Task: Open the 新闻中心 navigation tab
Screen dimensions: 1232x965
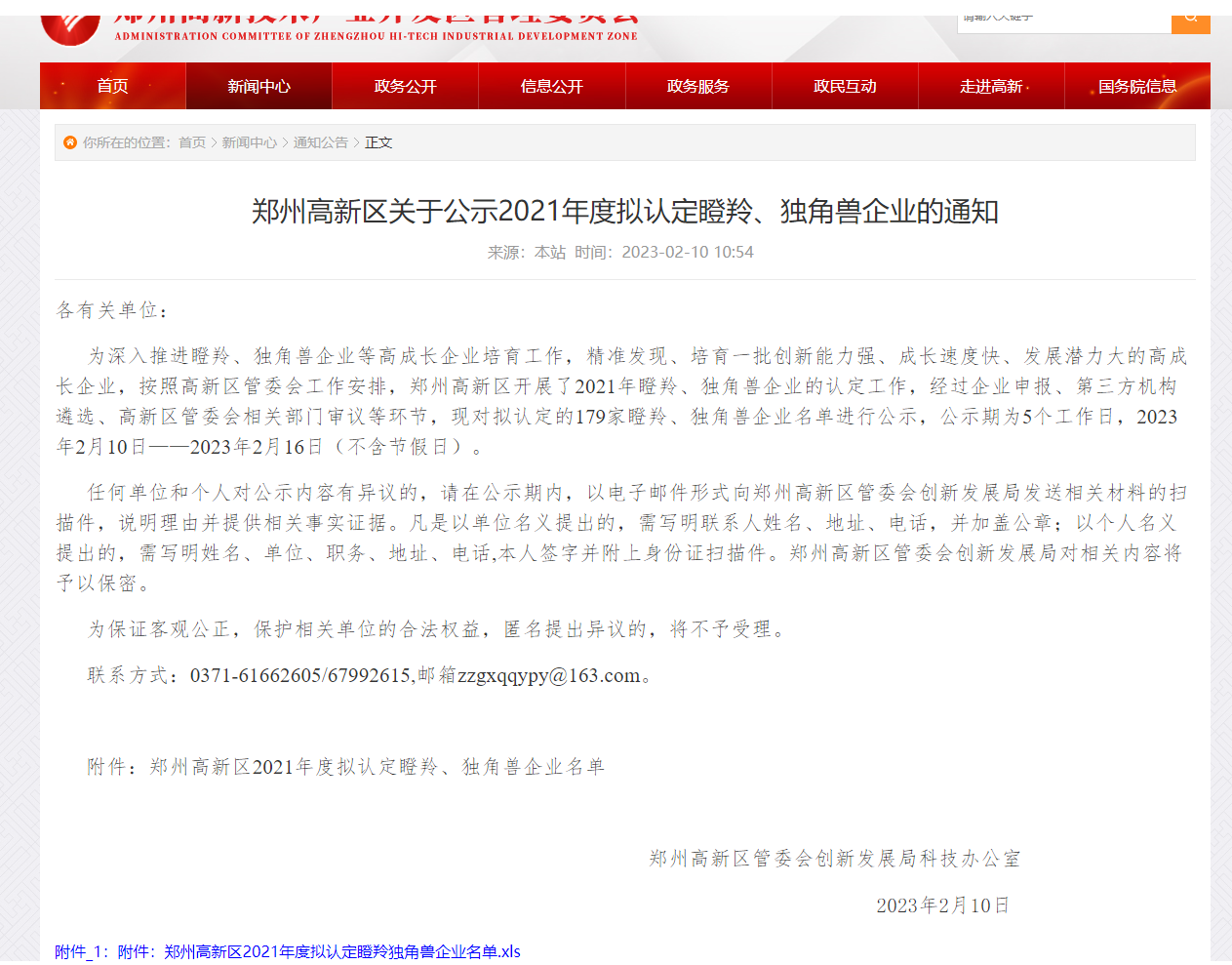Action: 259,86
